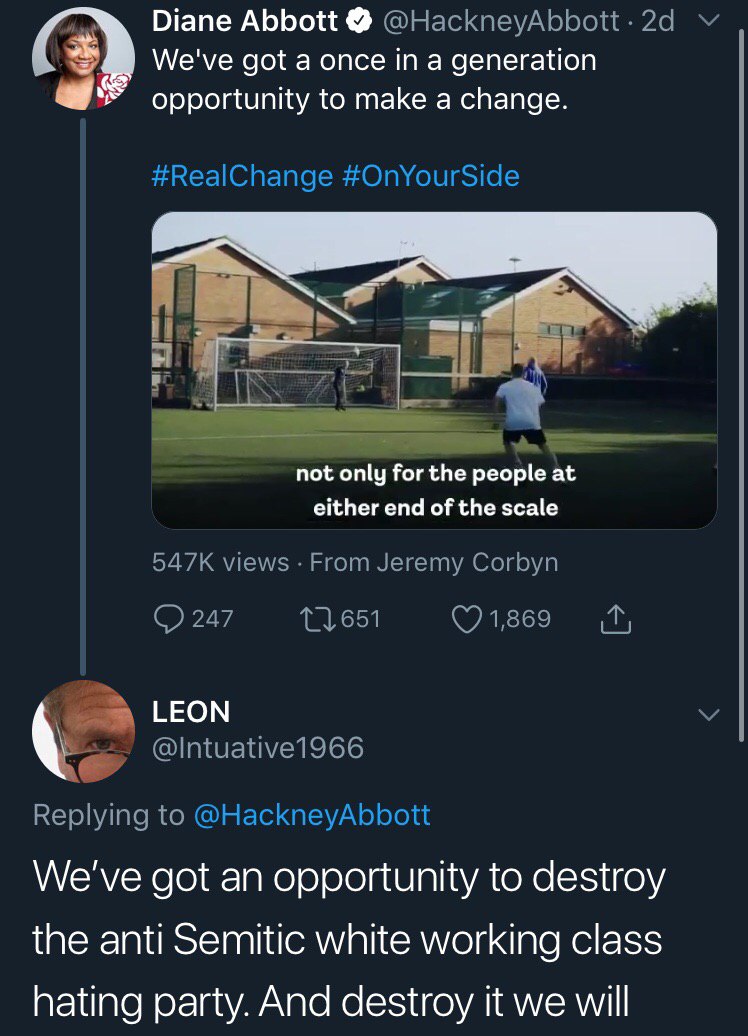The width and height of the screenshot is (748, 1036).
Task: Expand the chevron menu on Diane Abbott's tweet
Action: pyautogui.click(x=709, y=20)
